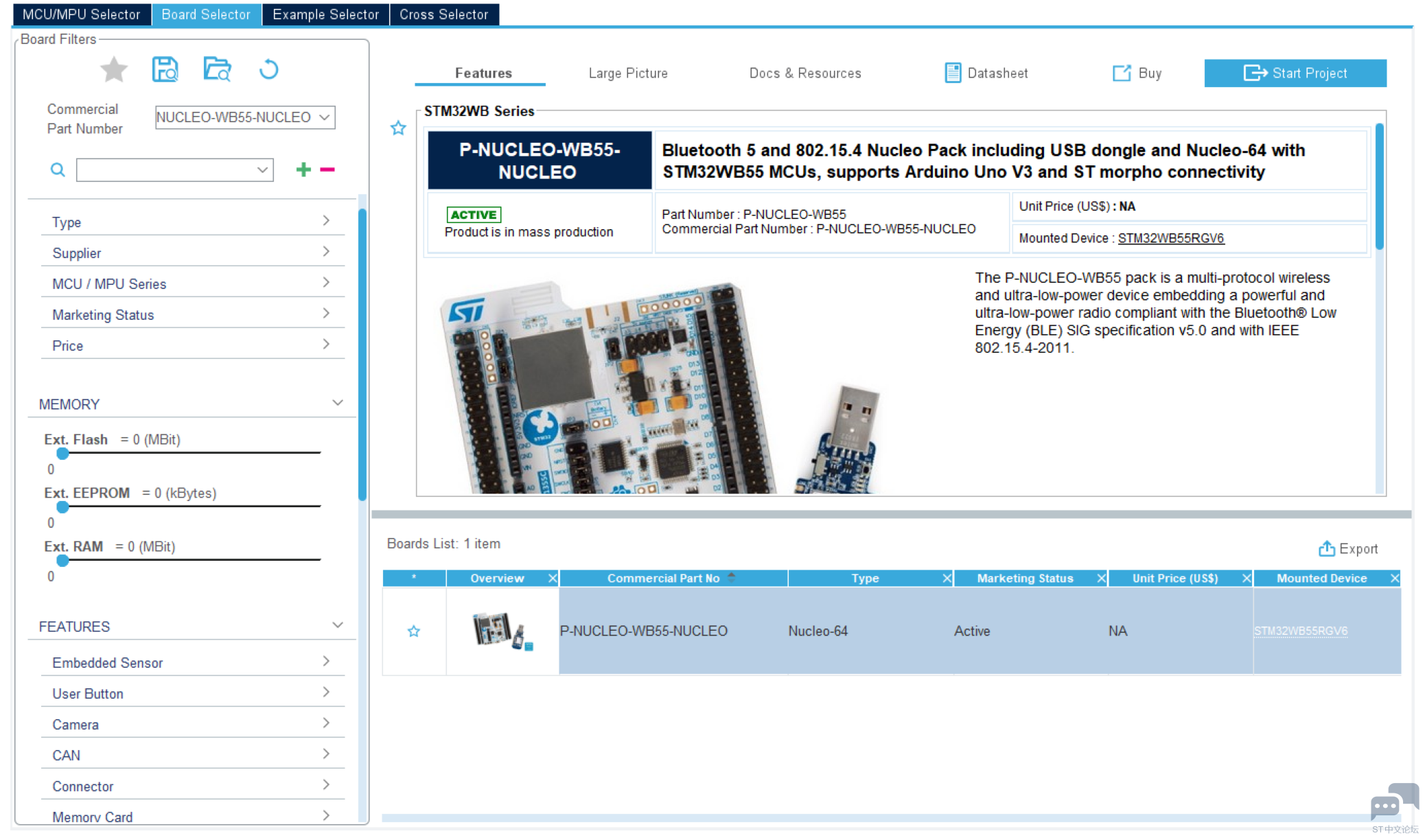Image resolution: width=1425 pixels, height=840 pixels.
Task: Close the Marketing Status column
Action: point(1101,579)
